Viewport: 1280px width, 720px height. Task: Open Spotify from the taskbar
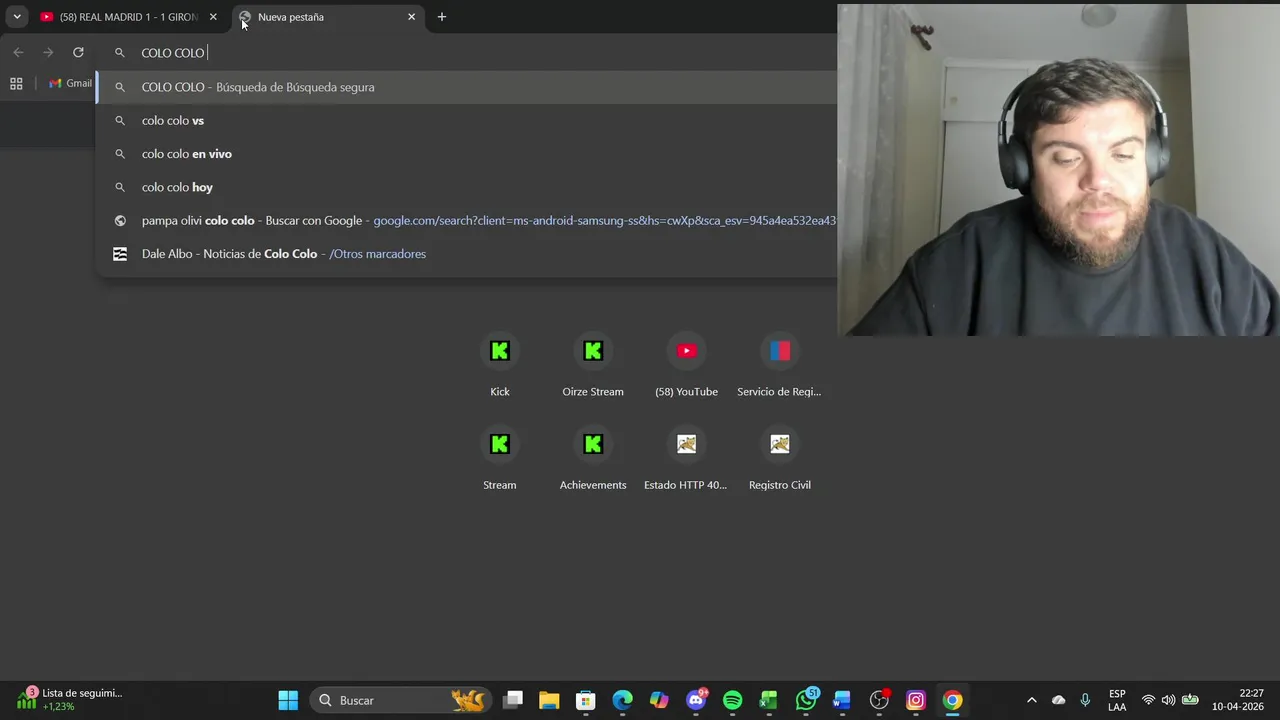[732, 700]
